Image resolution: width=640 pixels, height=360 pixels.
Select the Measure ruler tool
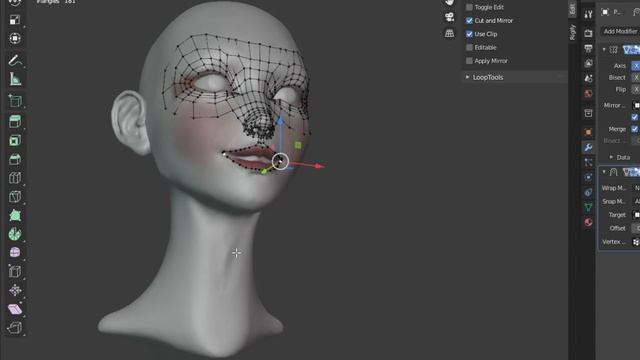click(x=15, y=79)
